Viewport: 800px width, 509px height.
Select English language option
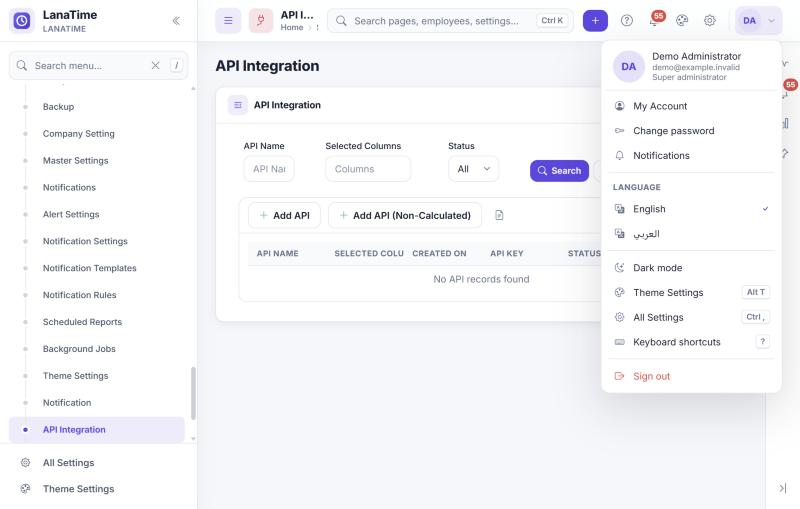tap(691, 209)
